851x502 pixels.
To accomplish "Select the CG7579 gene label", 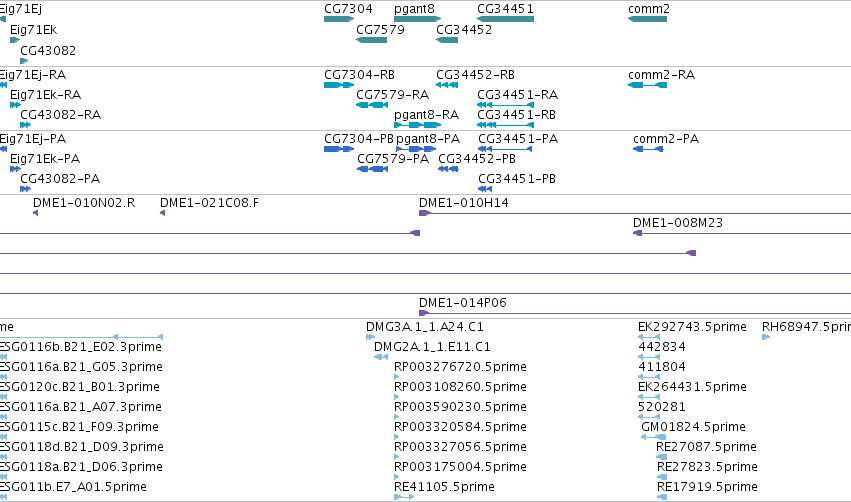I will 380,29.
